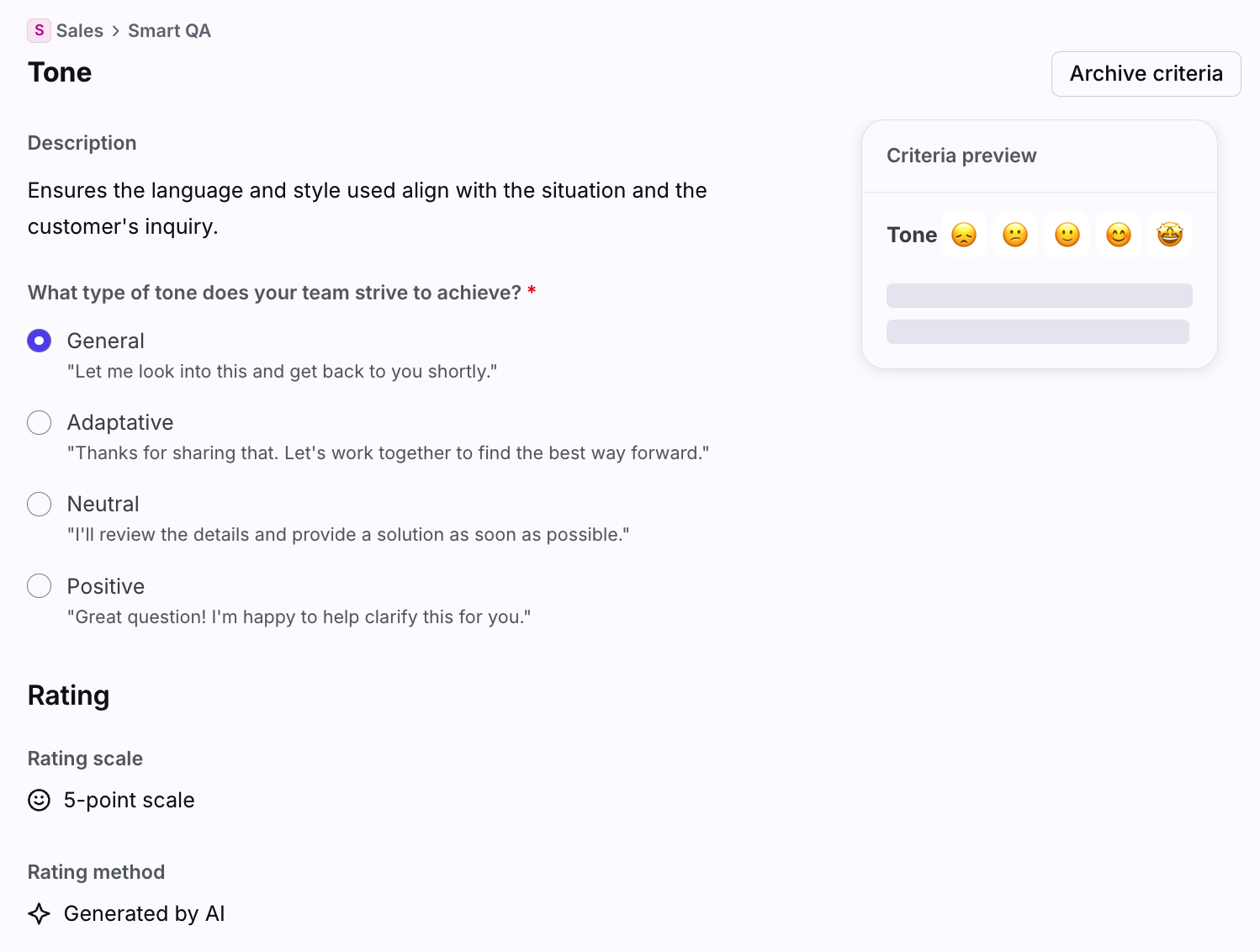Click the 5-point scale smiley icon
The height and width of the screenshot is (952, 1260).
point(40,800)
